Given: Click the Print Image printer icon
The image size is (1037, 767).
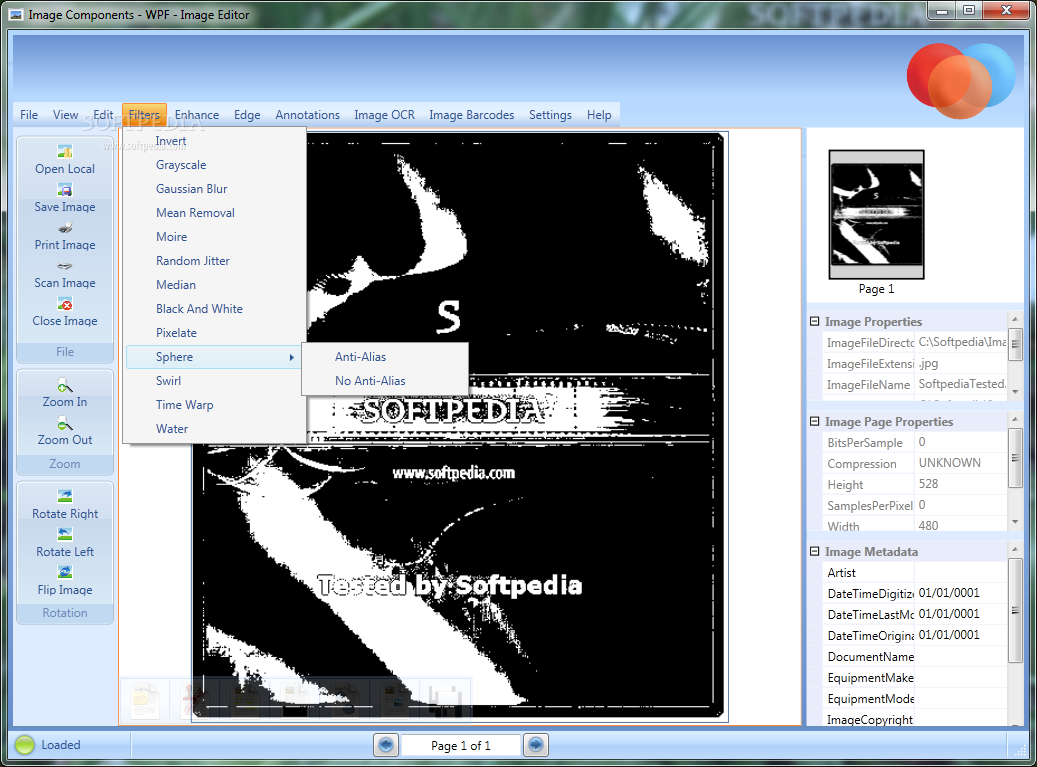Looking at the screenshot, I should tap(65, 228).
